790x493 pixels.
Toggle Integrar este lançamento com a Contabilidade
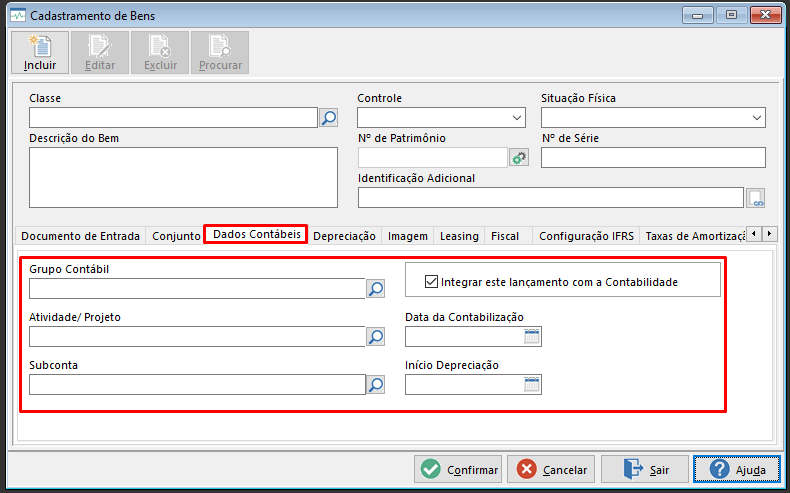coord(431,282)
